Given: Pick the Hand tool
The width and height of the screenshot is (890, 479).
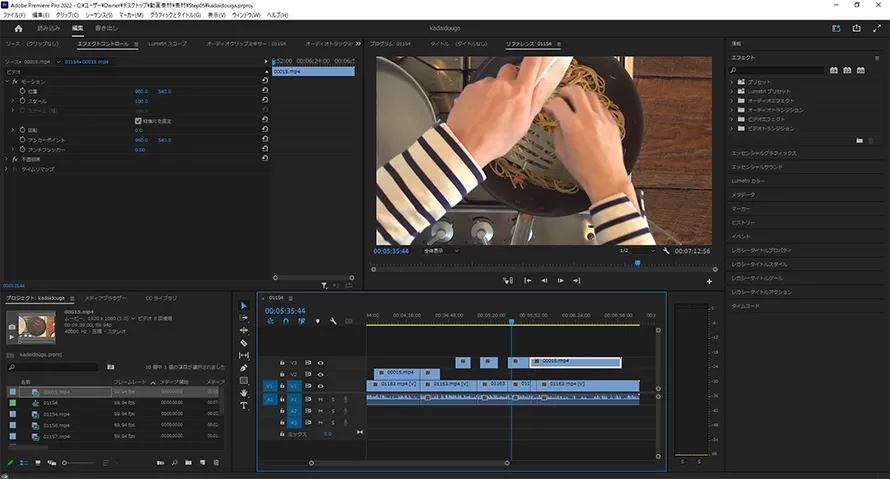Looking at the screenshot, I should (244, 393).
